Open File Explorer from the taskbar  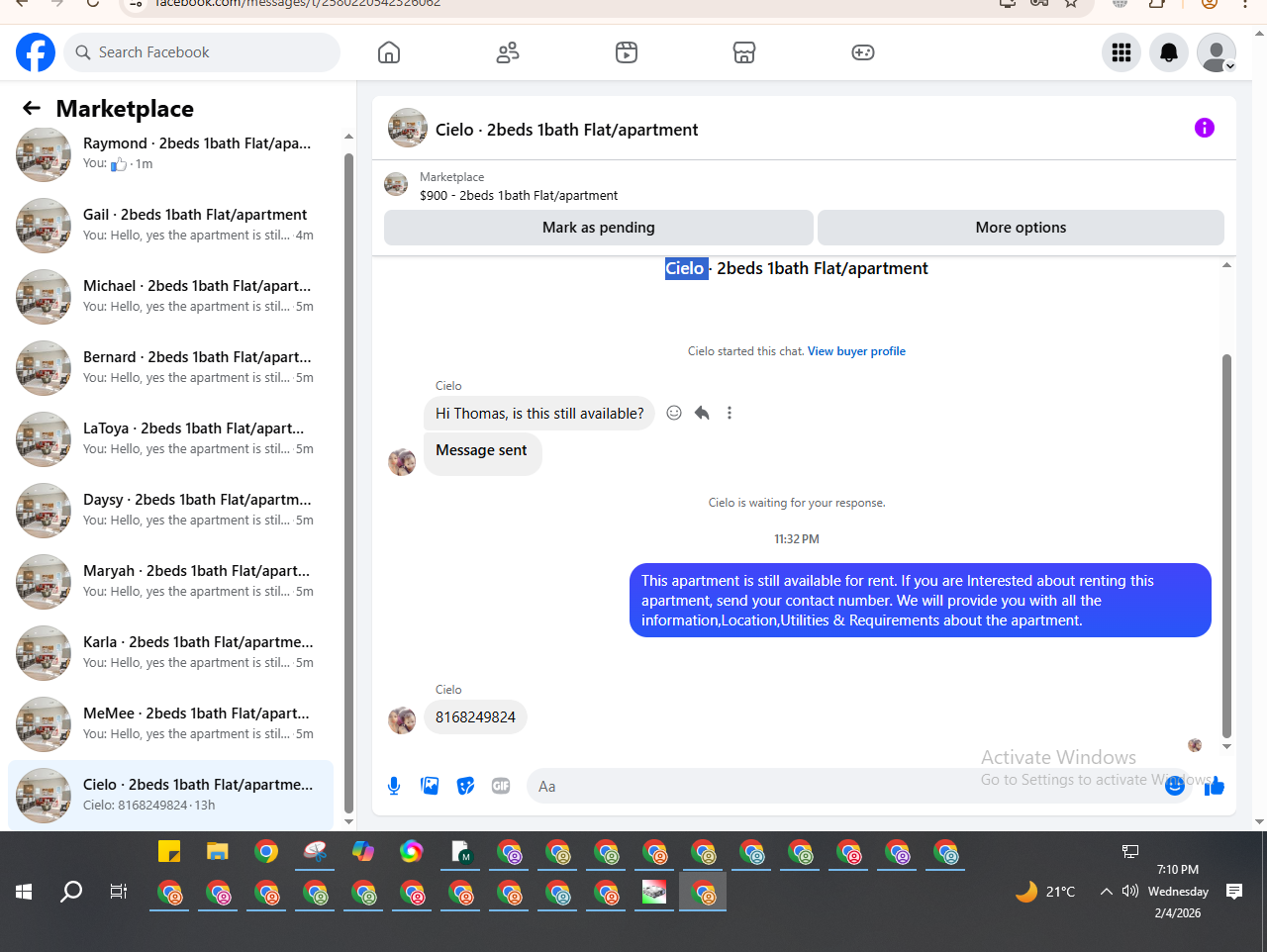click(x=218, y=851)
